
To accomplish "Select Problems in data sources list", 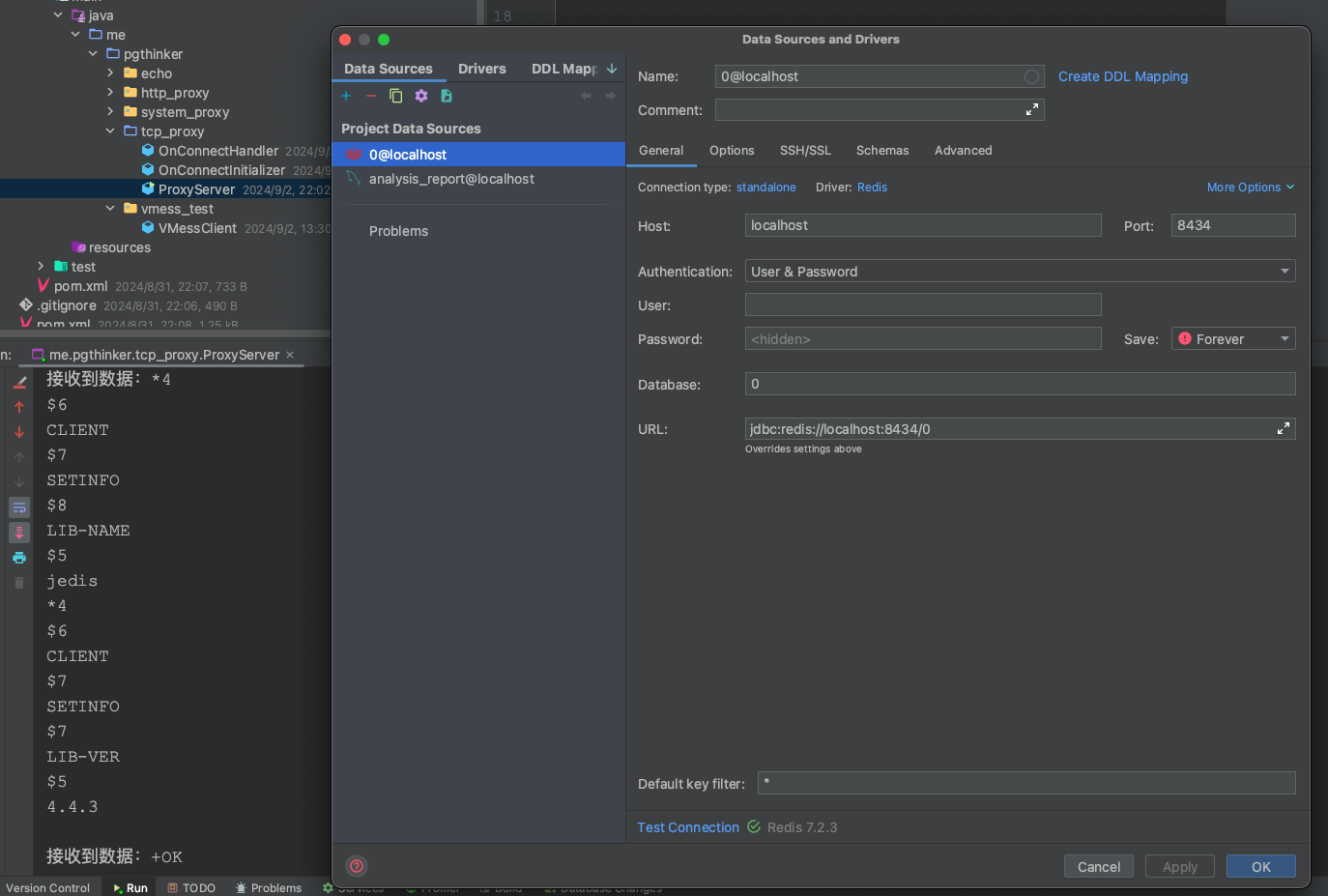I will (x=398, y=231).
